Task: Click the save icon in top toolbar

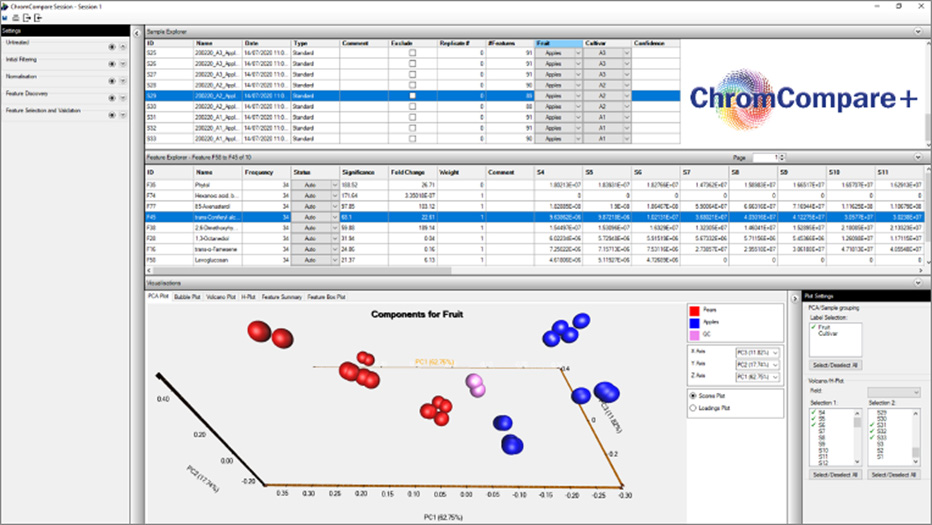Action: 5,18
